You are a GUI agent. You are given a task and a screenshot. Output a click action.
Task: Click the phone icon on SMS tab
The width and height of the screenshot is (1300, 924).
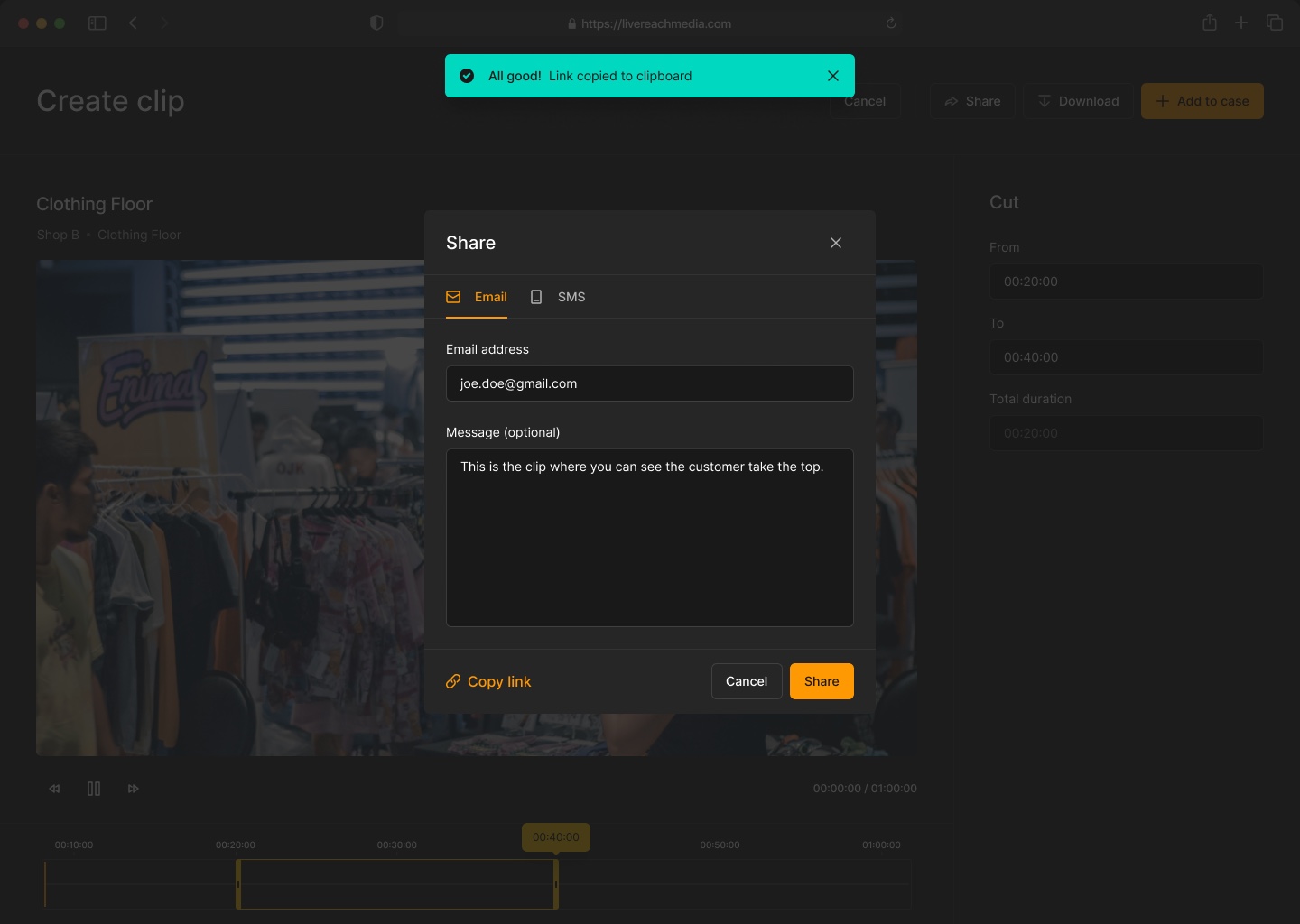[536, 297]
